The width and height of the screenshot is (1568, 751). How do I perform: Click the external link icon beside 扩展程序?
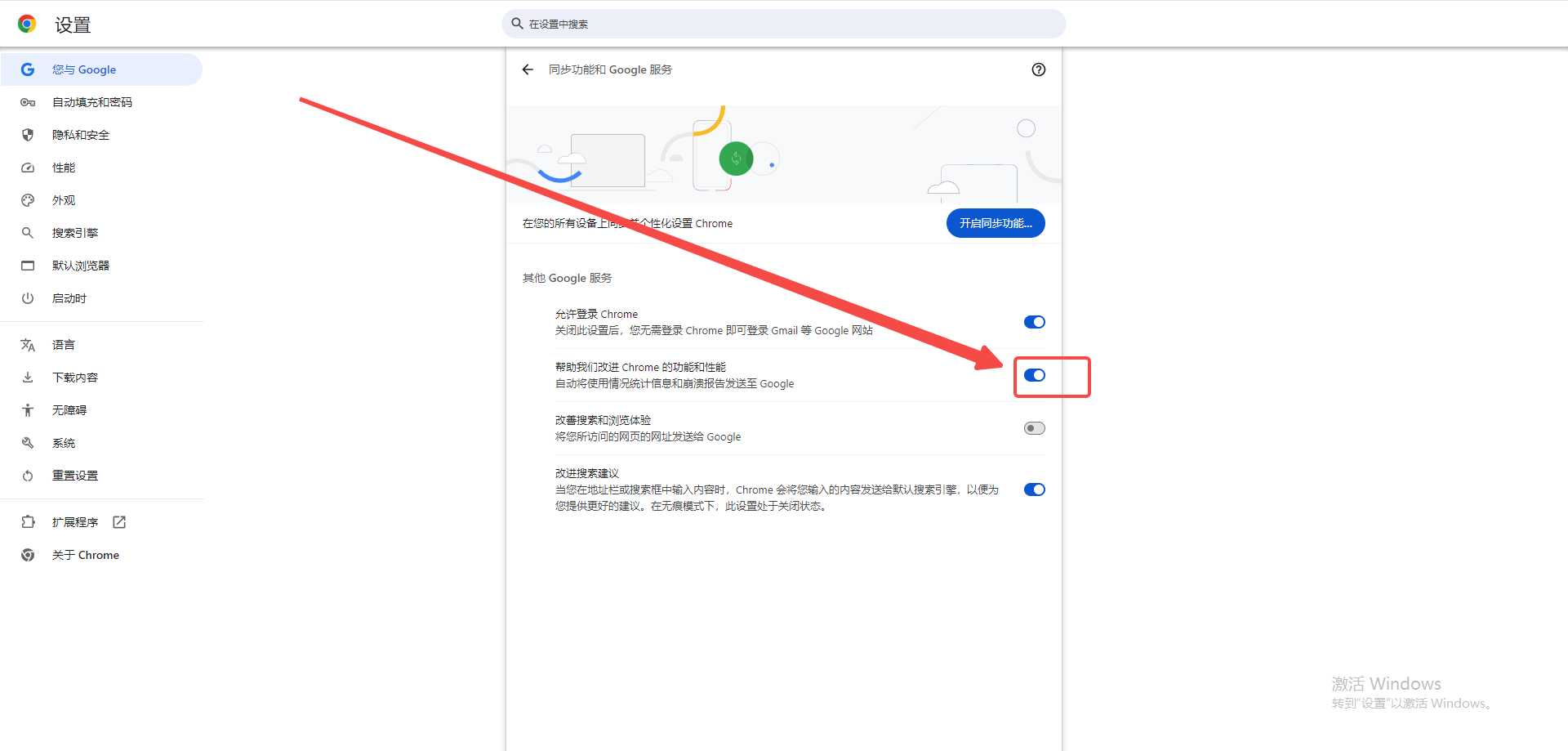119,522
